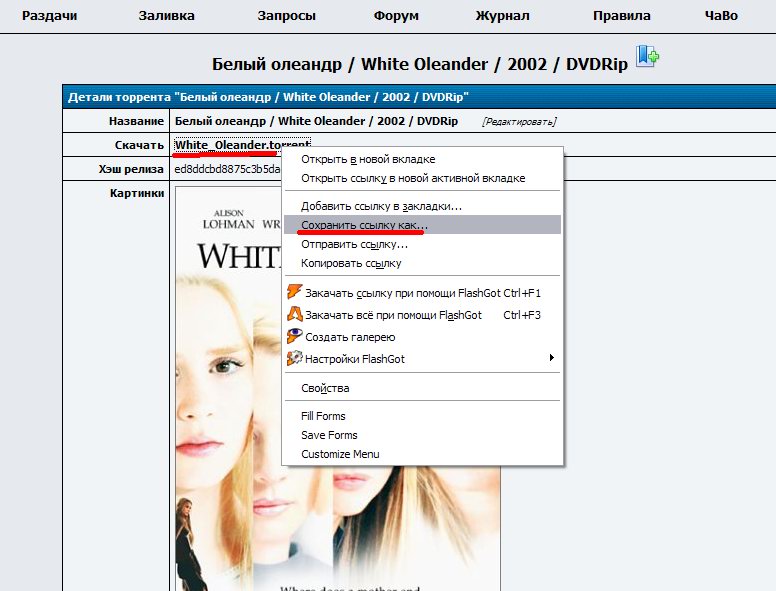
Task: Click the FlashGot lightning icon for downloading the link
Action: (294, 292)
